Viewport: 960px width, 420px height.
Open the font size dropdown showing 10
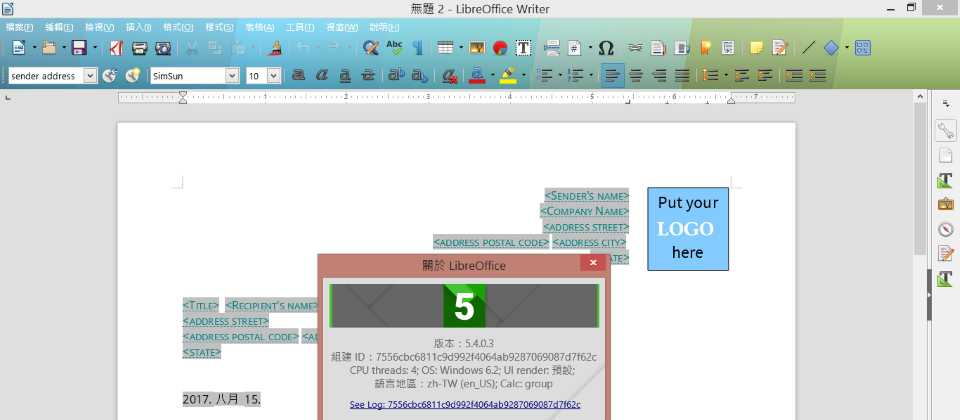tap(273, 75)
